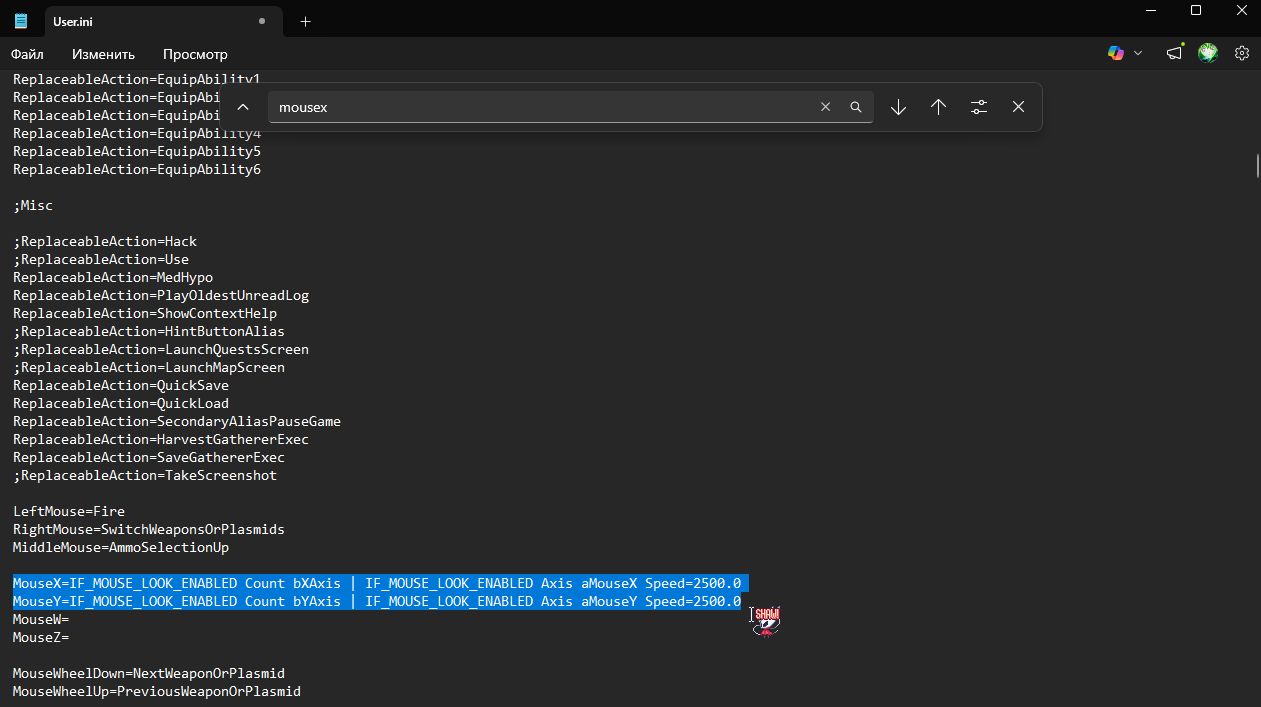Click the line MiddleMouse=AmmoSelectionUp

pyautogui.click(x=121, y=547)
